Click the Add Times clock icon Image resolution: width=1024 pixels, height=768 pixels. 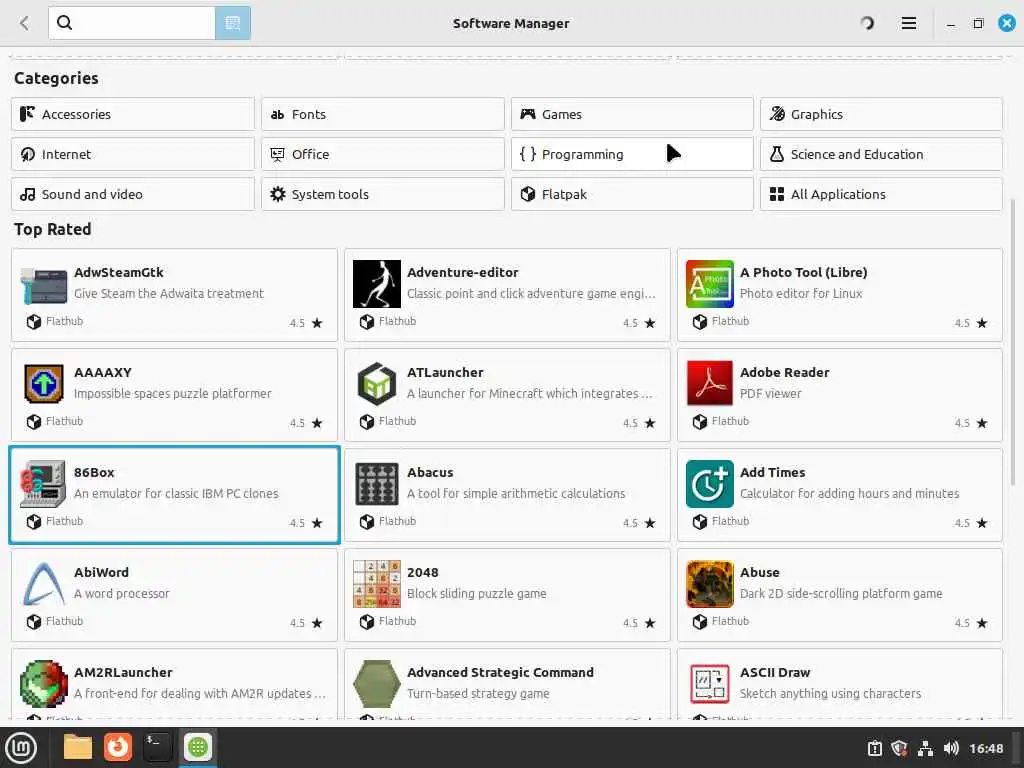[x=710, y=484]
